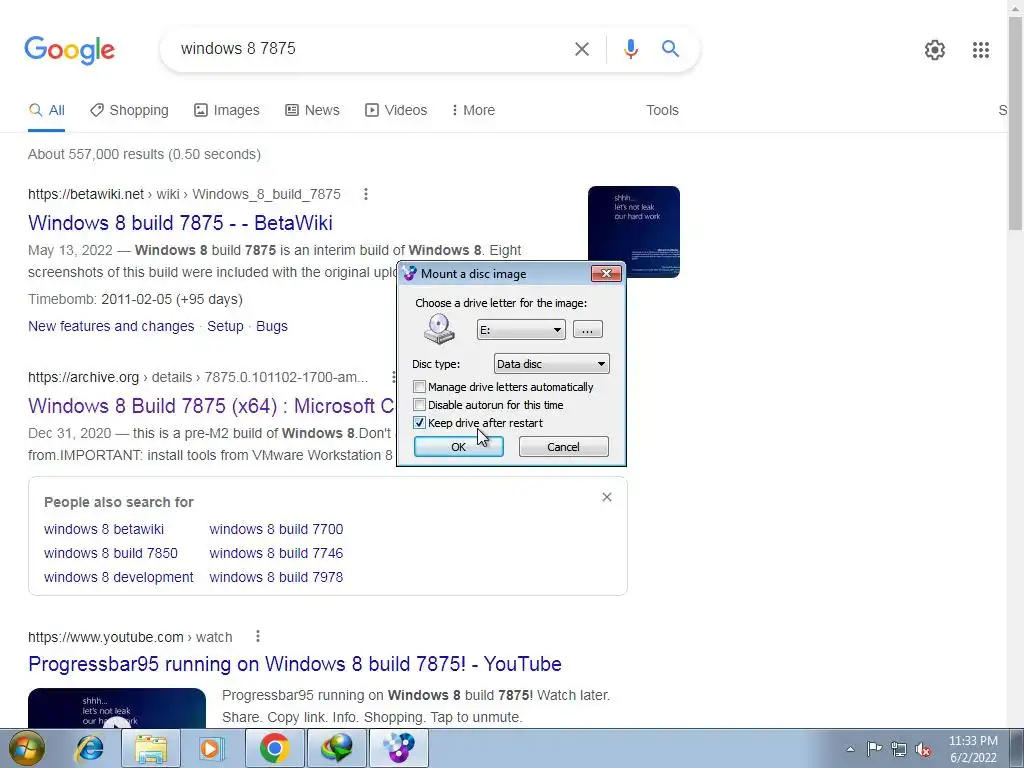Check Disable autorun for this time
This screenshot has height=768, width=1024.
click(x=419, y=405)
